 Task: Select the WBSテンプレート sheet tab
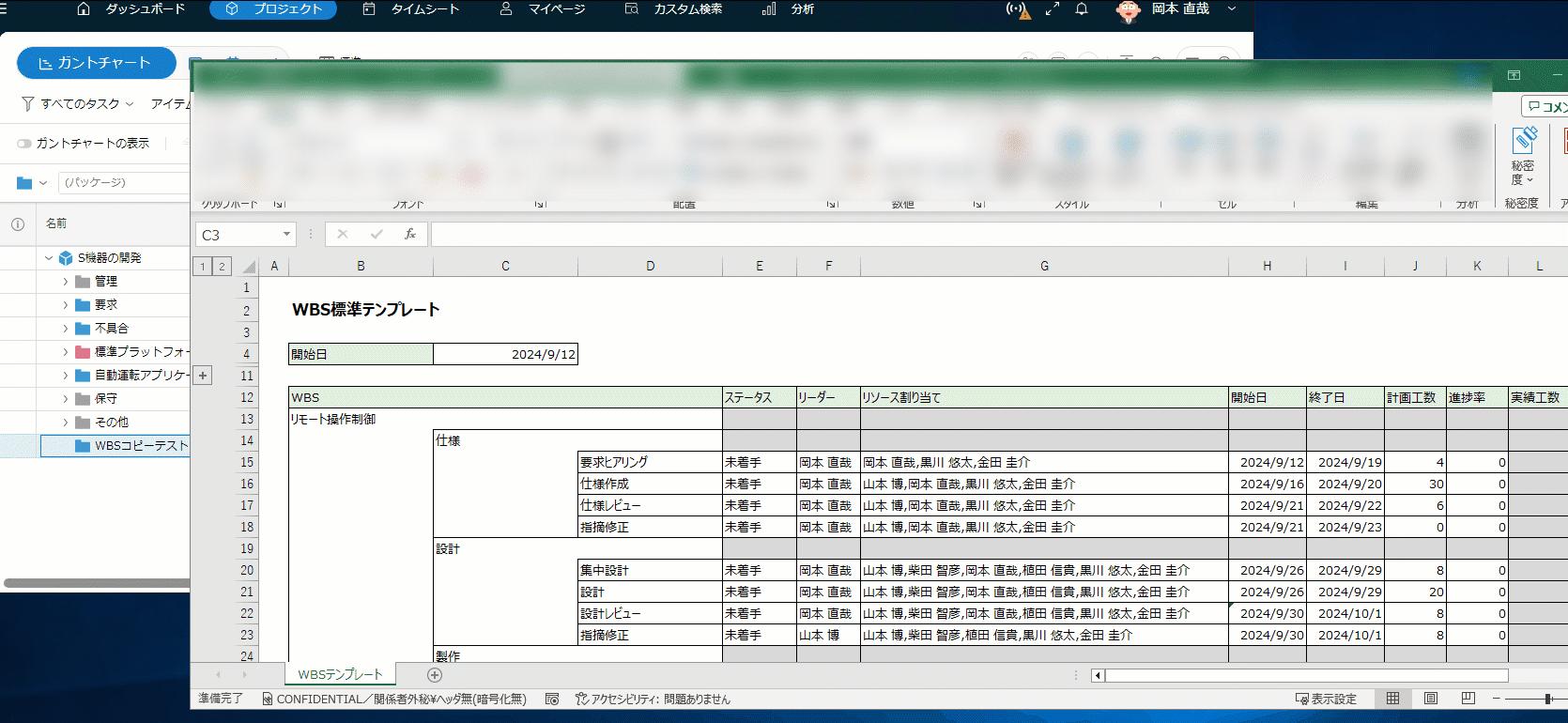[340, 675]
